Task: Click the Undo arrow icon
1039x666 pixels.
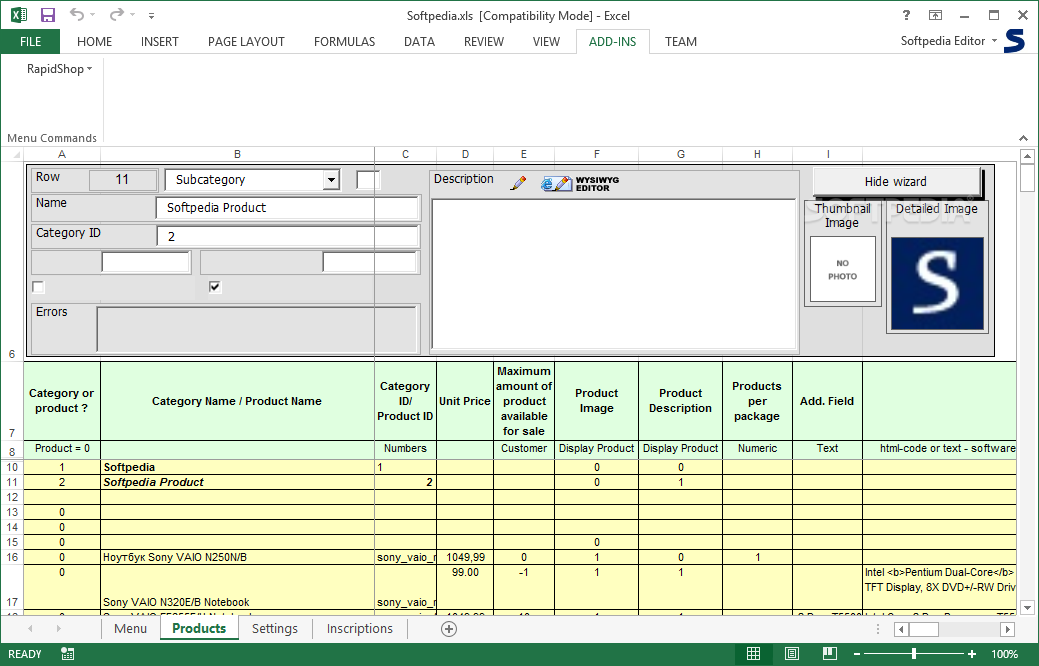Action: [78, 14]
